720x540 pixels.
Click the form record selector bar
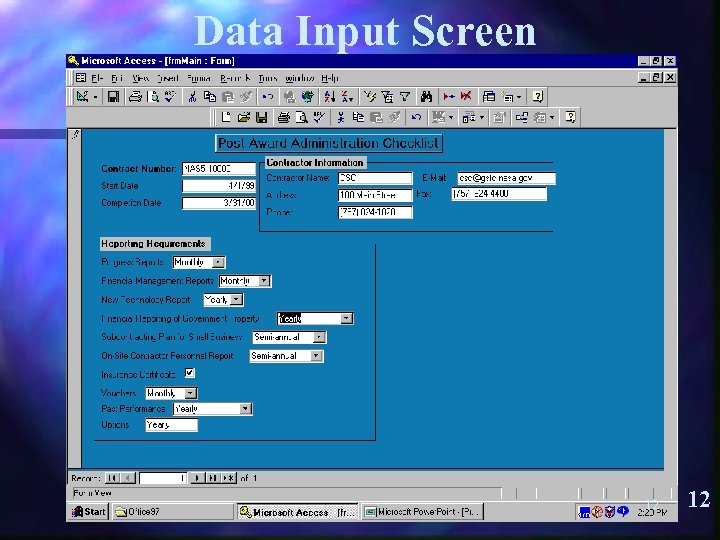coord(75,298)
